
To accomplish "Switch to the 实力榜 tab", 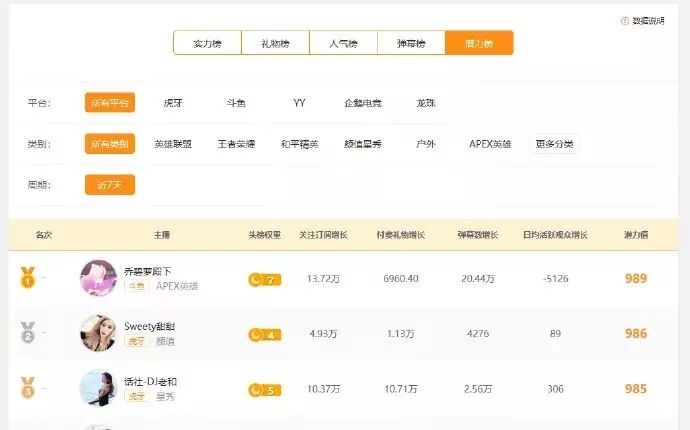I will pyautogui.click(x=208, y=43).
